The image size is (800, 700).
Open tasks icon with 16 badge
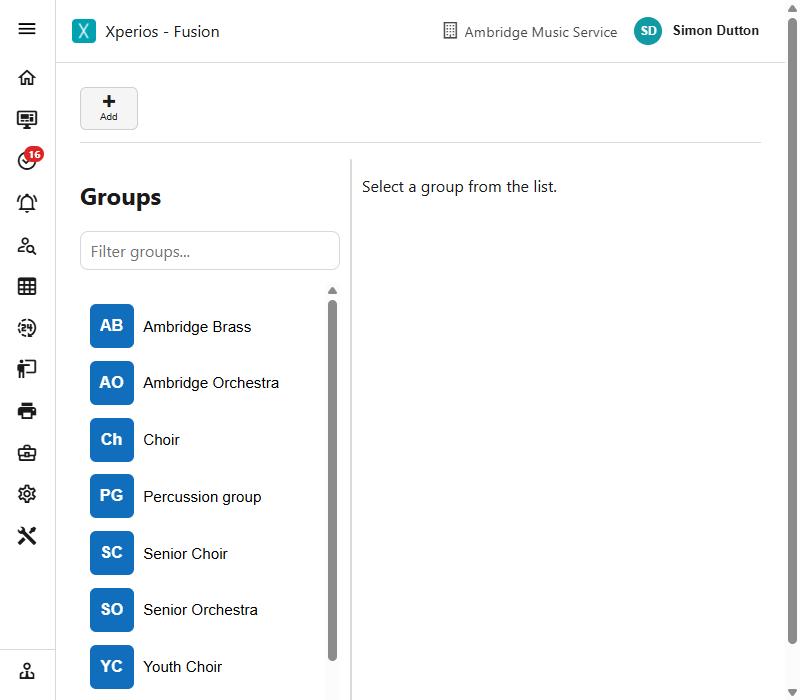point(29,159)
